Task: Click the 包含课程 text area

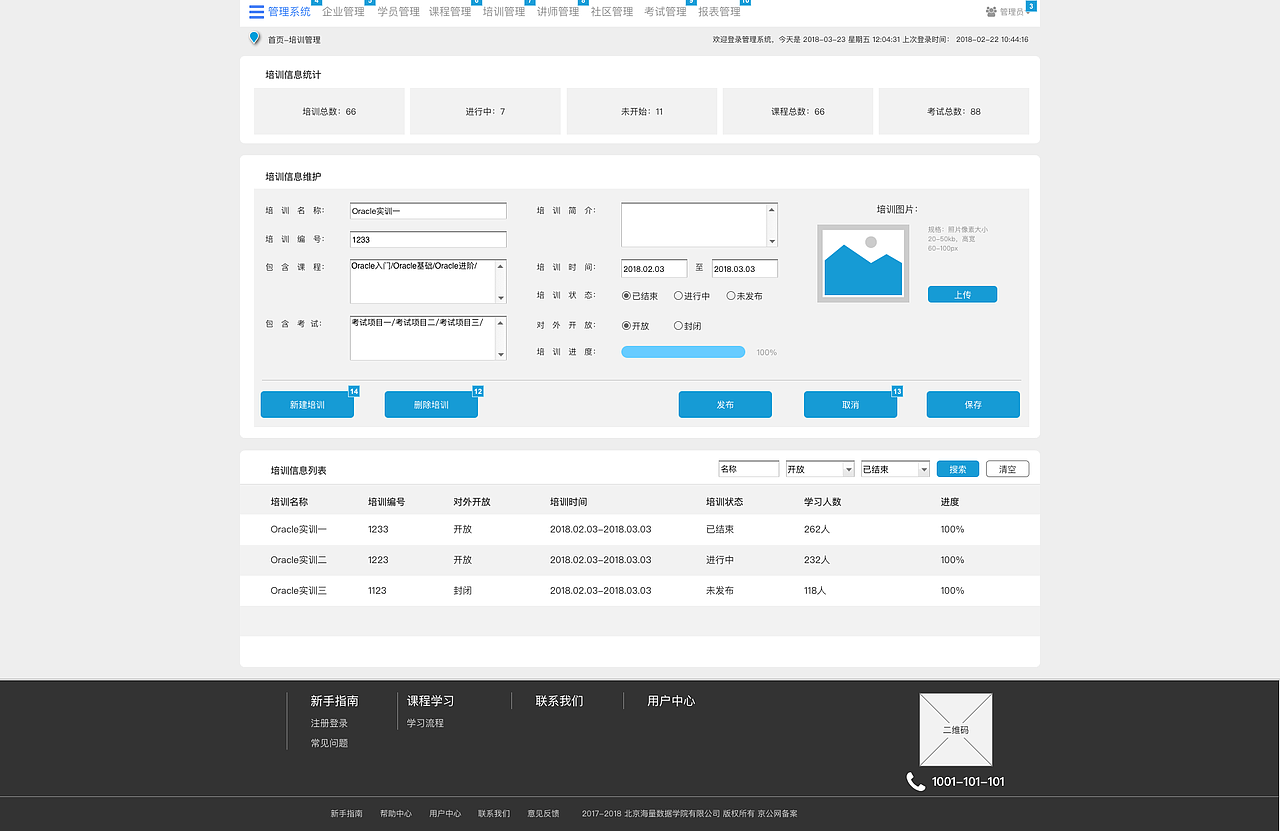Action: (x=428, y=282)
